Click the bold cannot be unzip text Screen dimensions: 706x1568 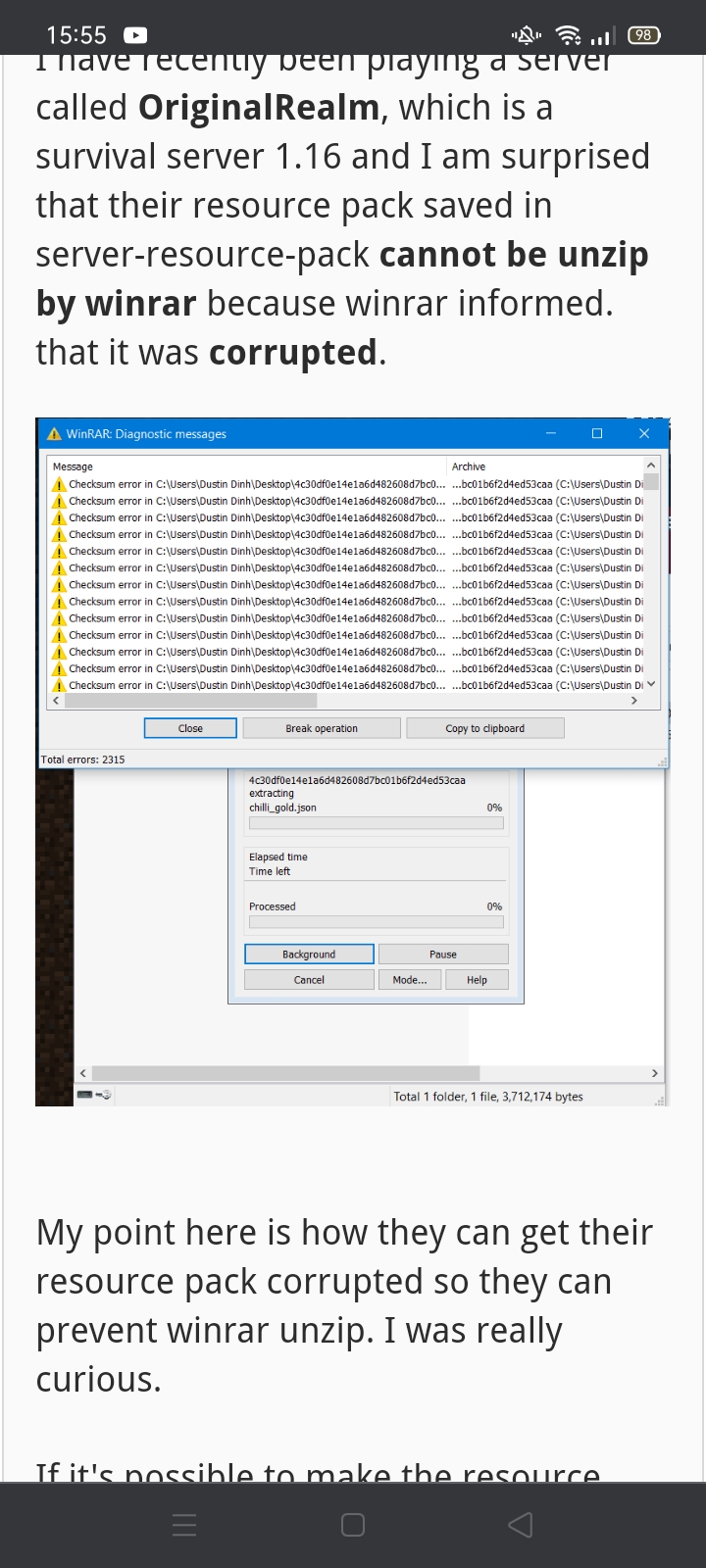coord(514,254)
